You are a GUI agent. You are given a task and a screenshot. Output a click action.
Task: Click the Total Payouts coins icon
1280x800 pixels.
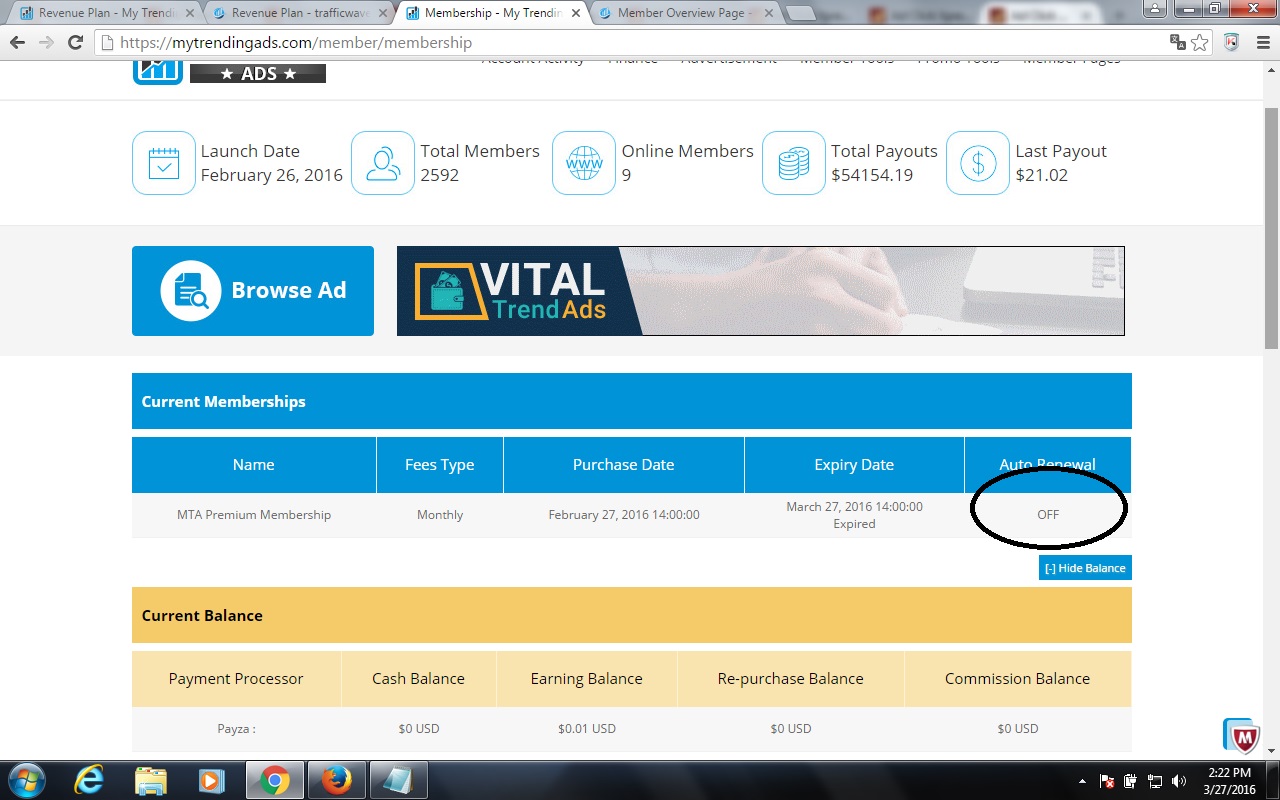[x=794, y=163]
